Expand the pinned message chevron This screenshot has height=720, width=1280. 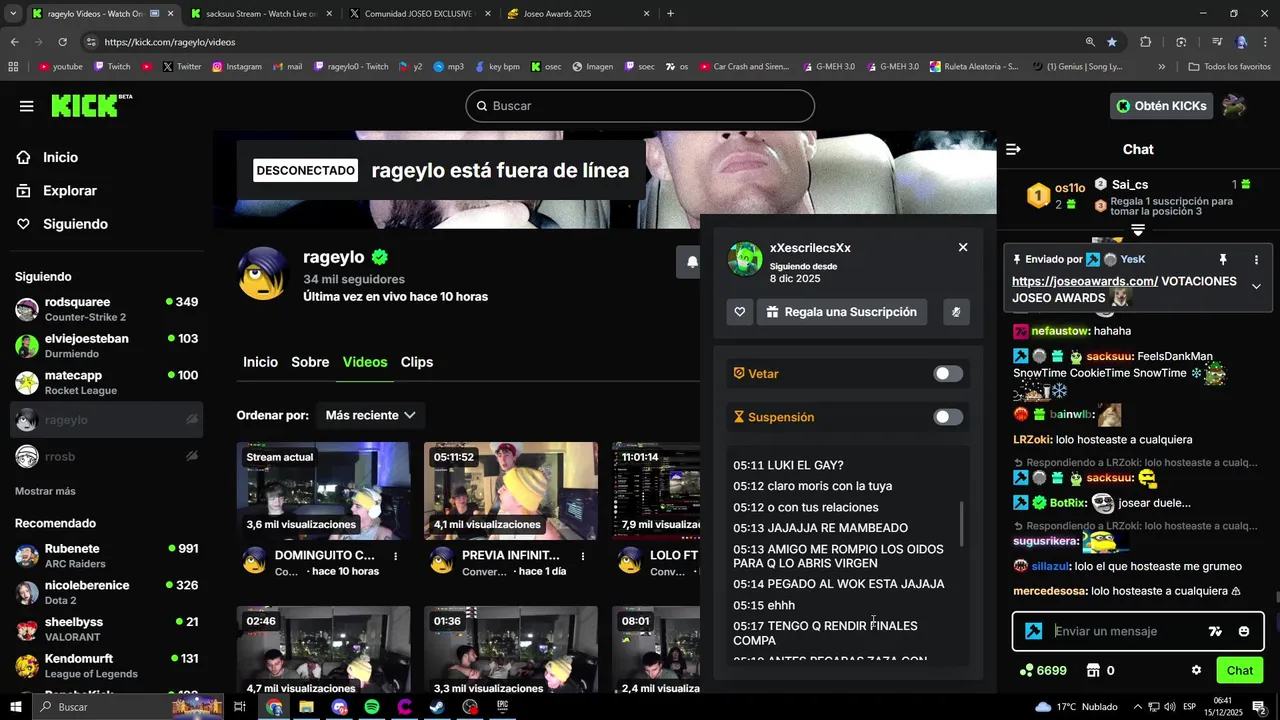tap(1256, 286)
